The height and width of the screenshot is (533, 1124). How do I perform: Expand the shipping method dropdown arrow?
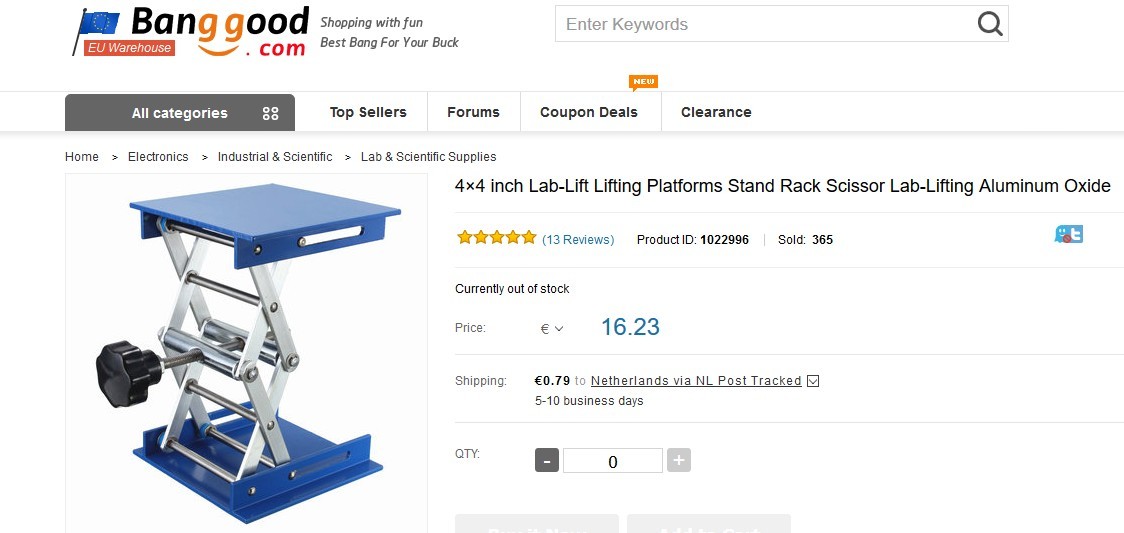pyautogui.click(x=813, y=381)
